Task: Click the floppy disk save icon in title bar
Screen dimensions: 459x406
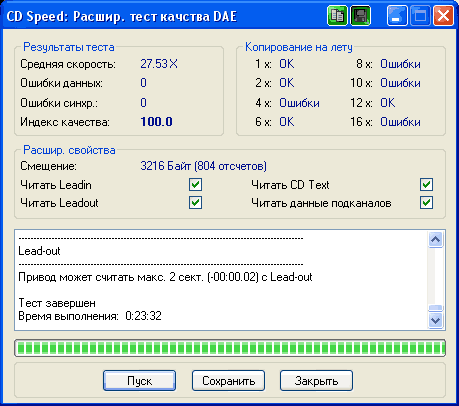Action: (360, 15)
